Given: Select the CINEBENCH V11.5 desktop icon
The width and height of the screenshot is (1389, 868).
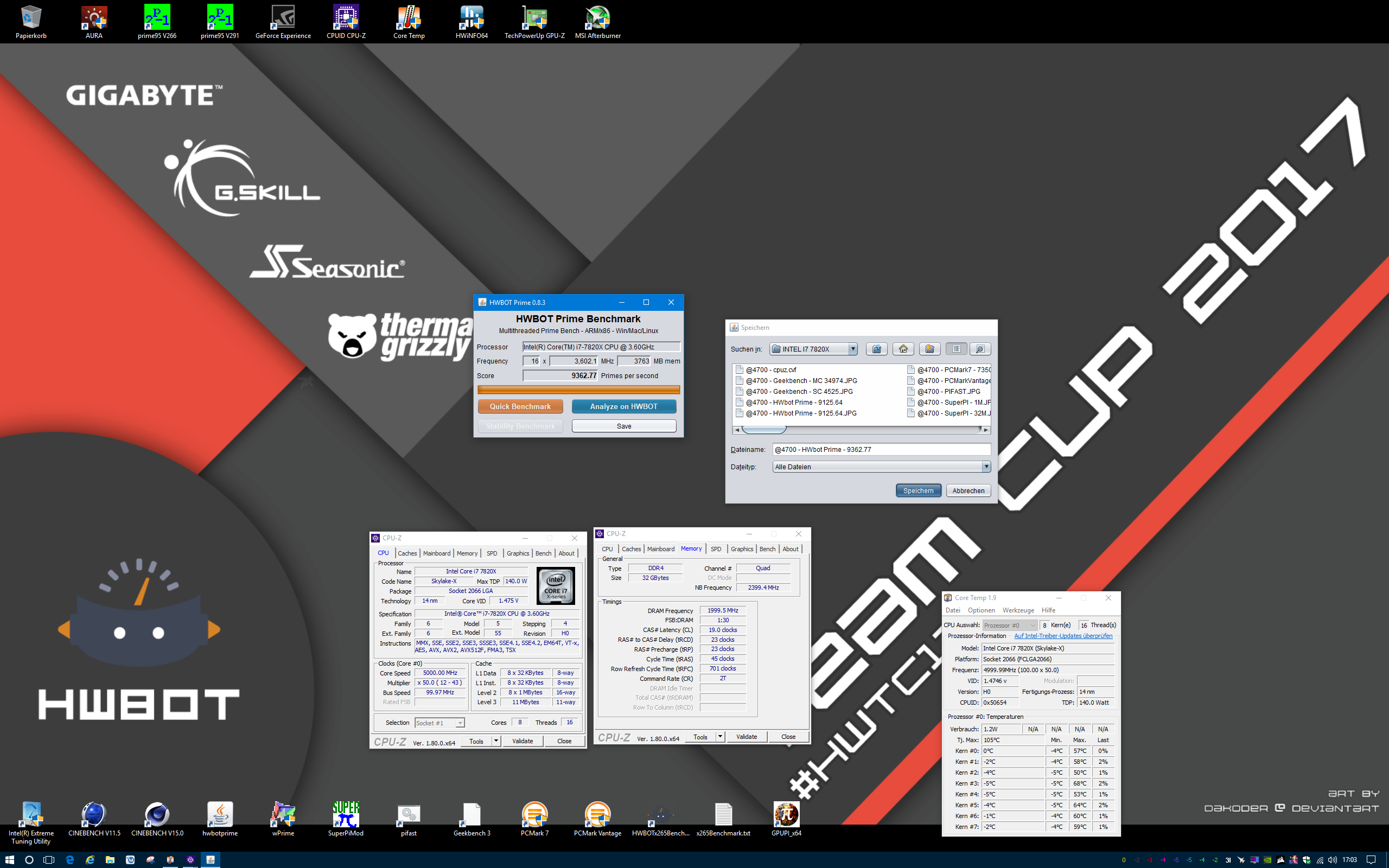Looking at the screenshot, I should point(94,819).
